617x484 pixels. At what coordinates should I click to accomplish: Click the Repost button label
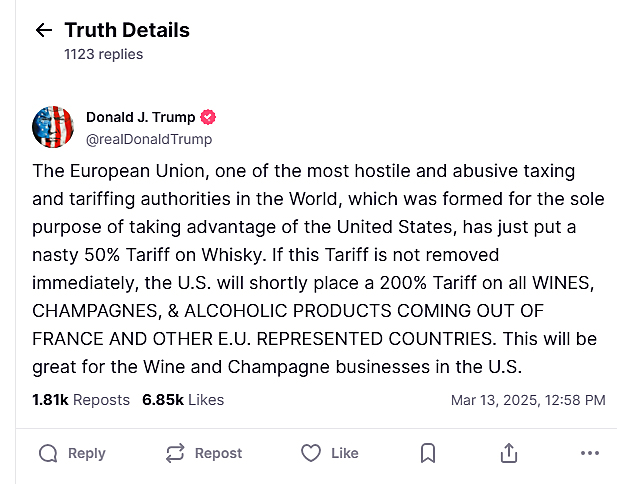point(218,454)
